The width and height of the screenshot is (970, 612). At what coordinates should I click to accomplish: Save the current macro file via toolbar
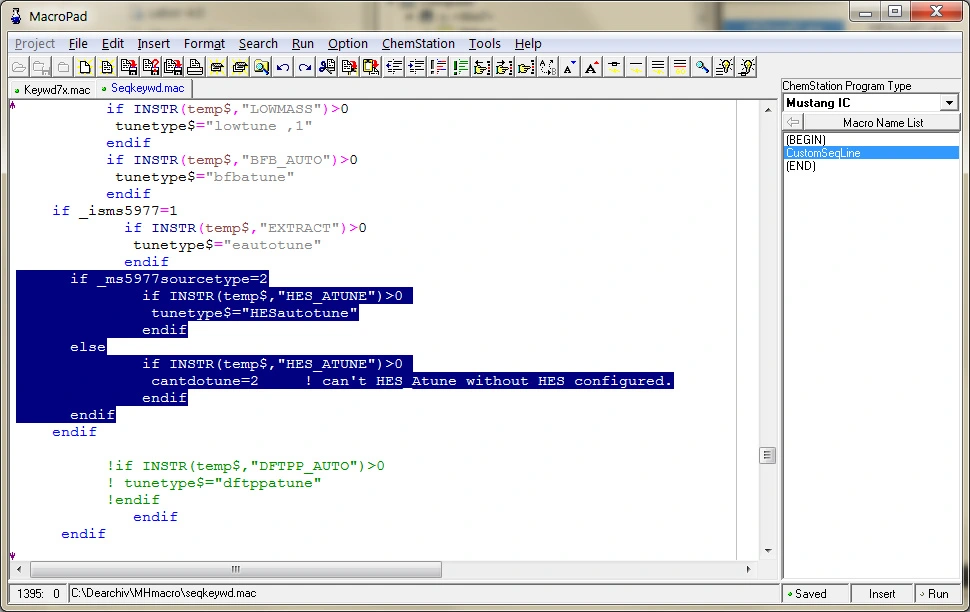129,67
